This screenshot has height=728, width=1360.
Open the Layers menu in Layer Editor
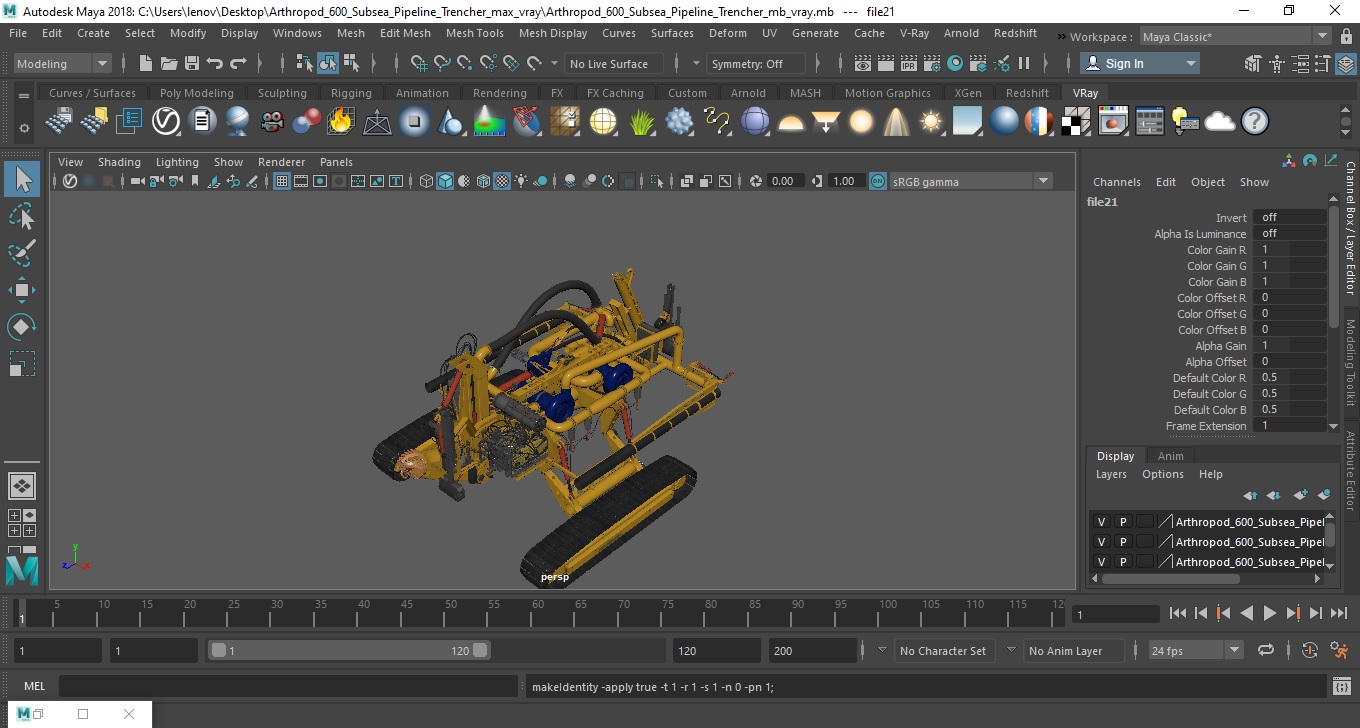(x=1111, y=474)
